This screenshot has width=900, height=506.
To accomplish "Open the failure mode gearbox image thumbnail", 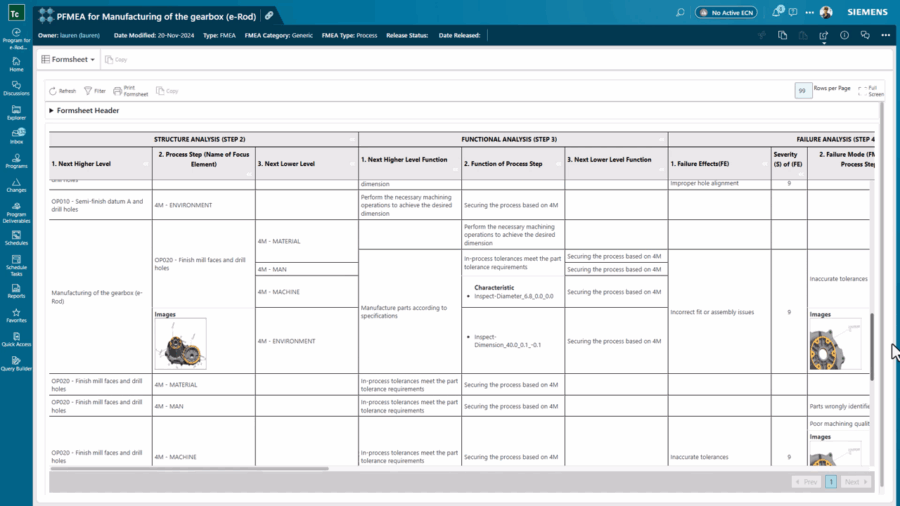I will pos(835,344).
